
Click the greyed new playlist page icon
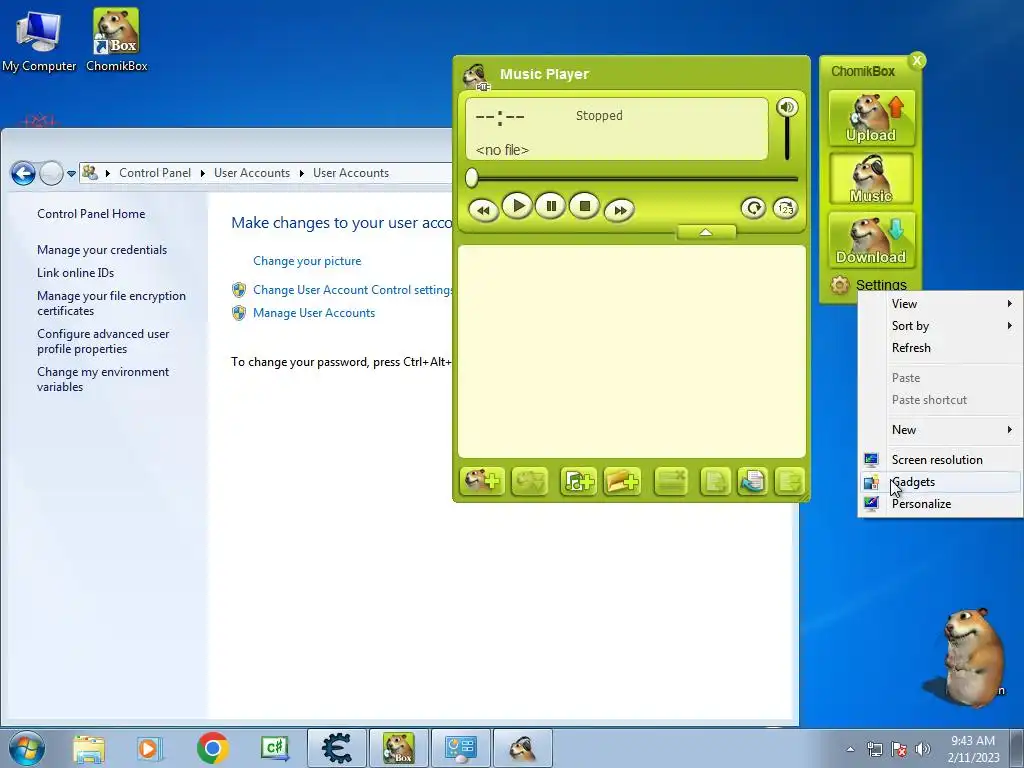(715, 481)
